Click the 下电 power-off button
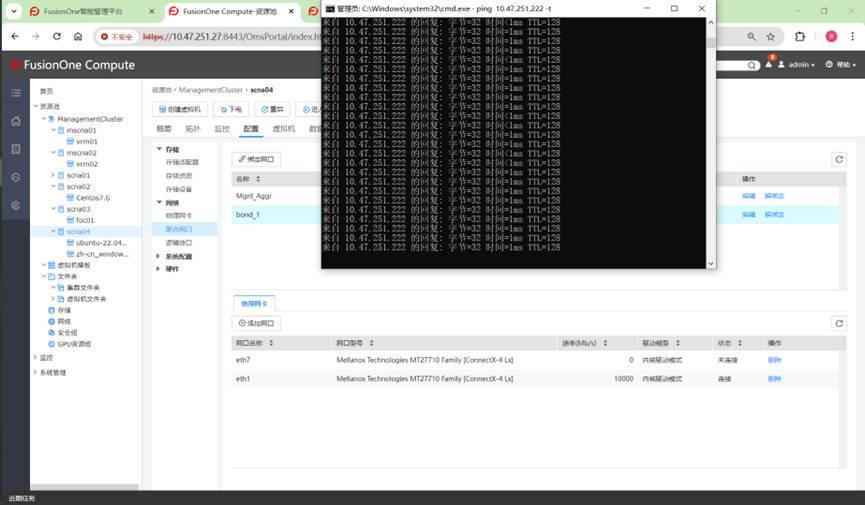Screen dimensions: 865x505 (x=231, y=109)
